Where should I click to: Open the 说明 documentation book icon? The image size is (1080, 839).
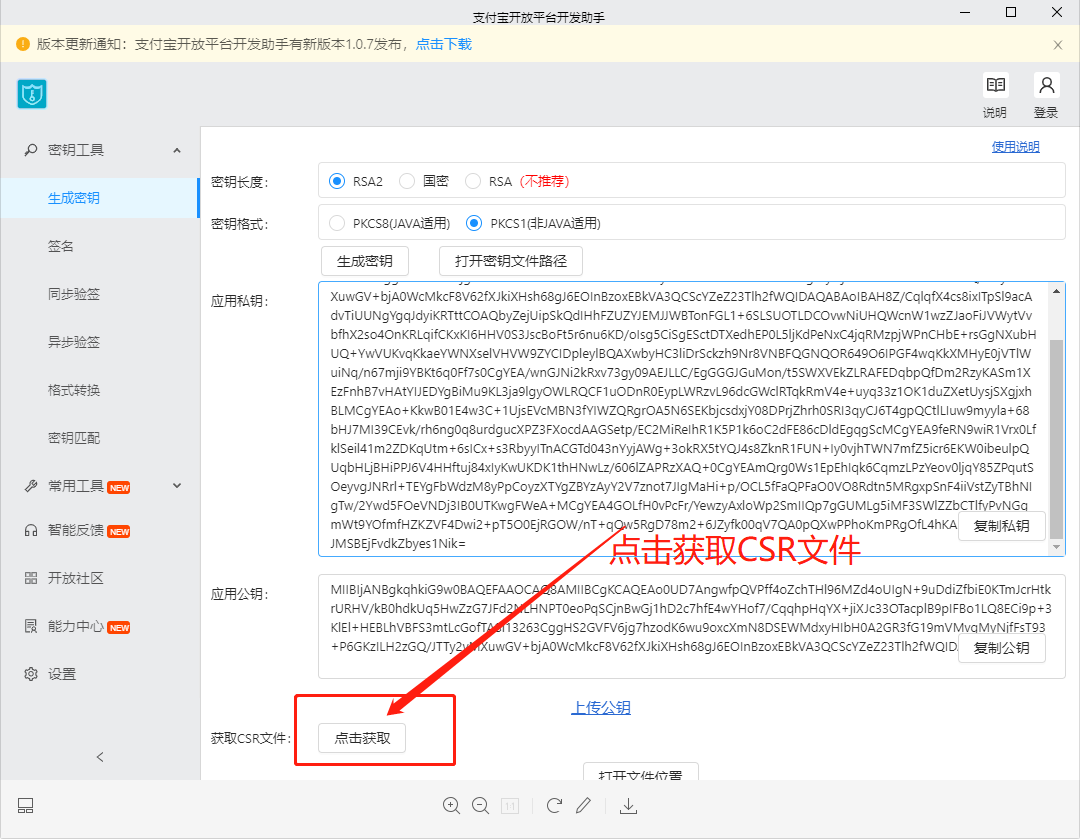tap(995, 85)
